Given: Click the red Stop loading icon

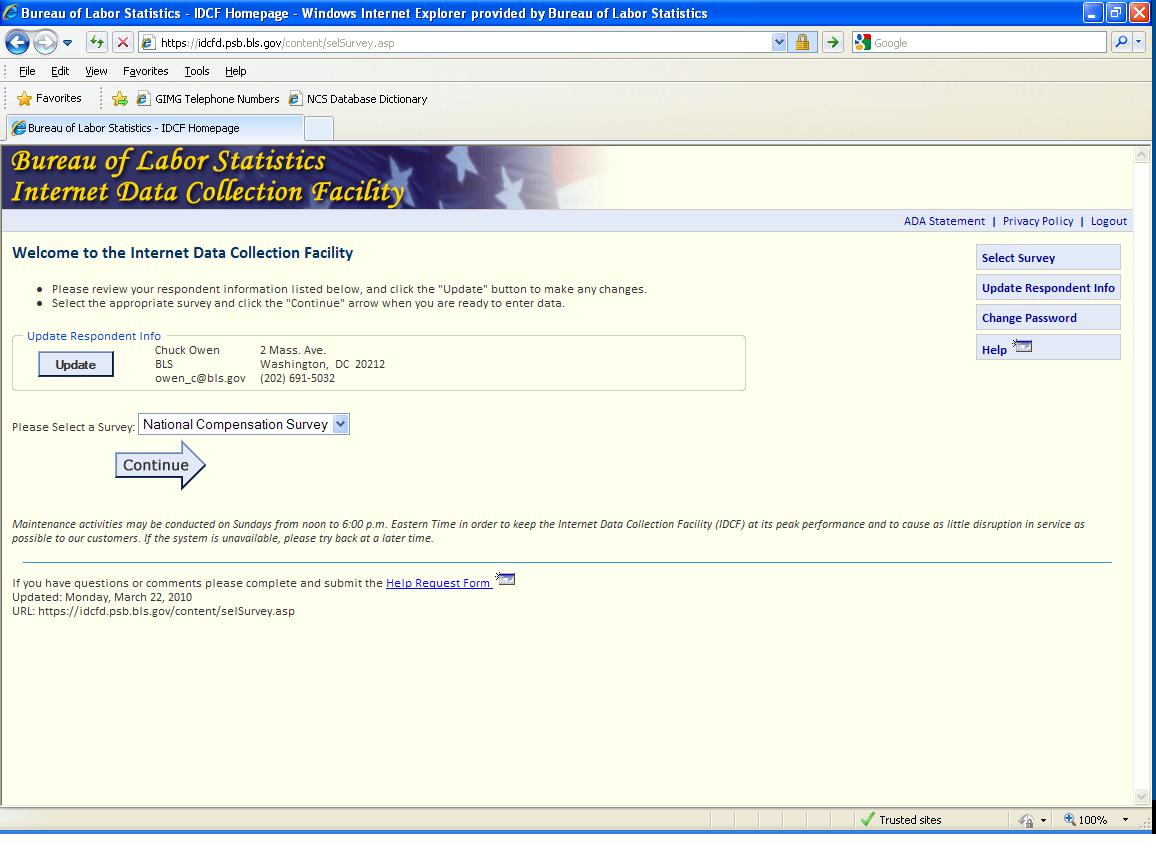Looking at the screenshot, I should (123, 42).
